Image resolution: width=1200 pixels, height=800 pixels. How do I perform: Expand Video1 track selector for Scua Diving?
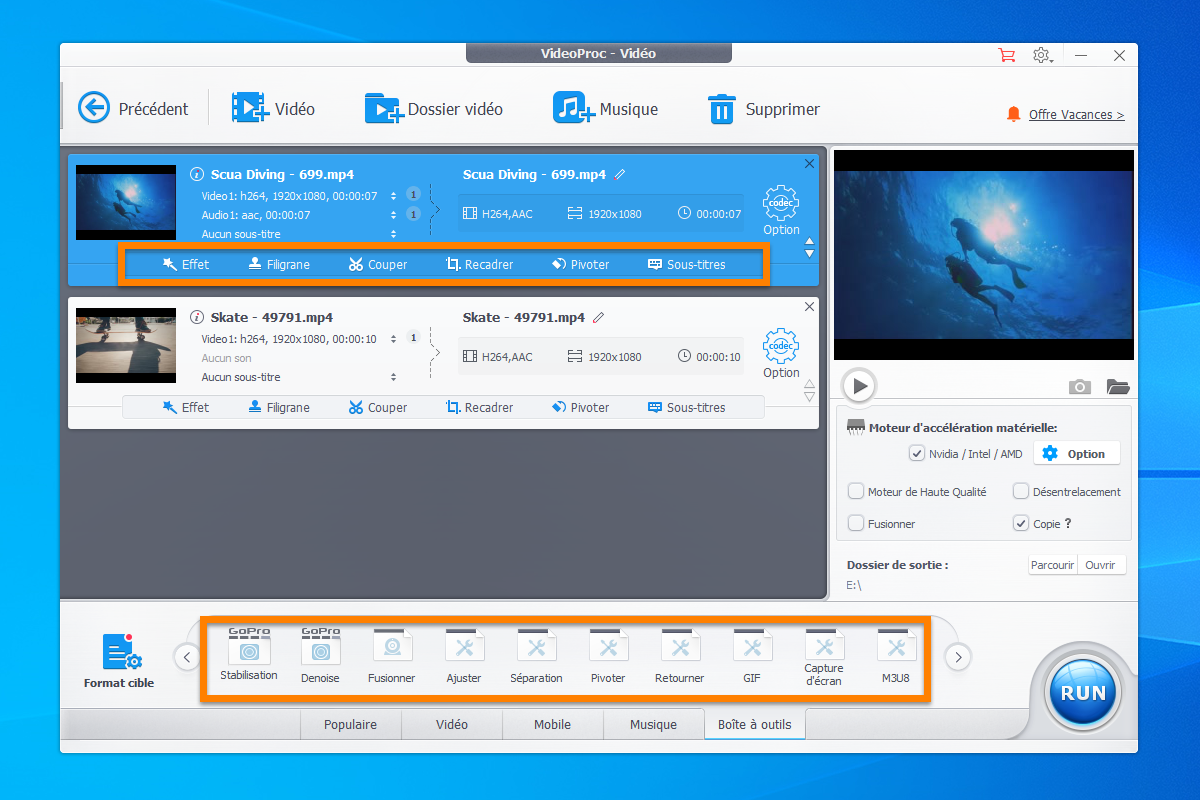pos(394,196)
